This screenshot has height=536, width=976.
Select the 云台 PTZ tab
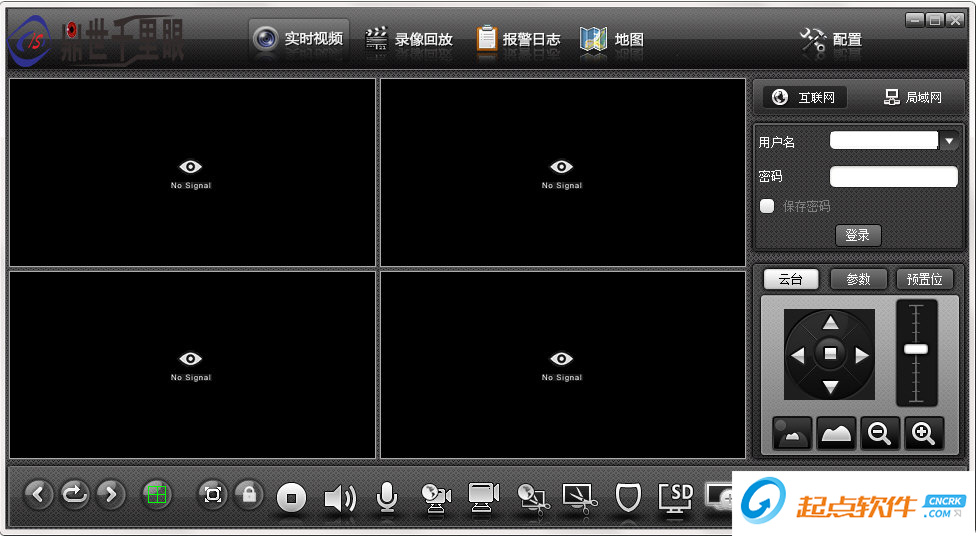point(791,279)
